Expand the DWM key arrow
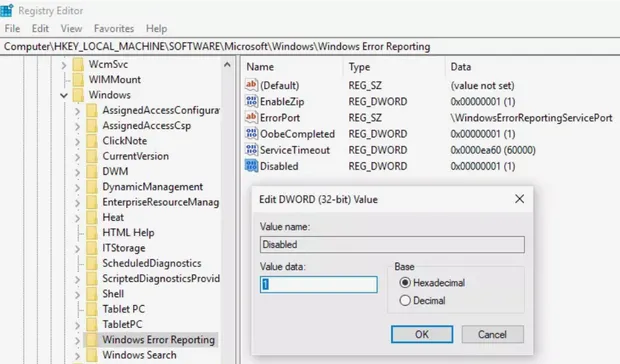The height and width of the screenshot is (364, 620). tap(77, 172)
